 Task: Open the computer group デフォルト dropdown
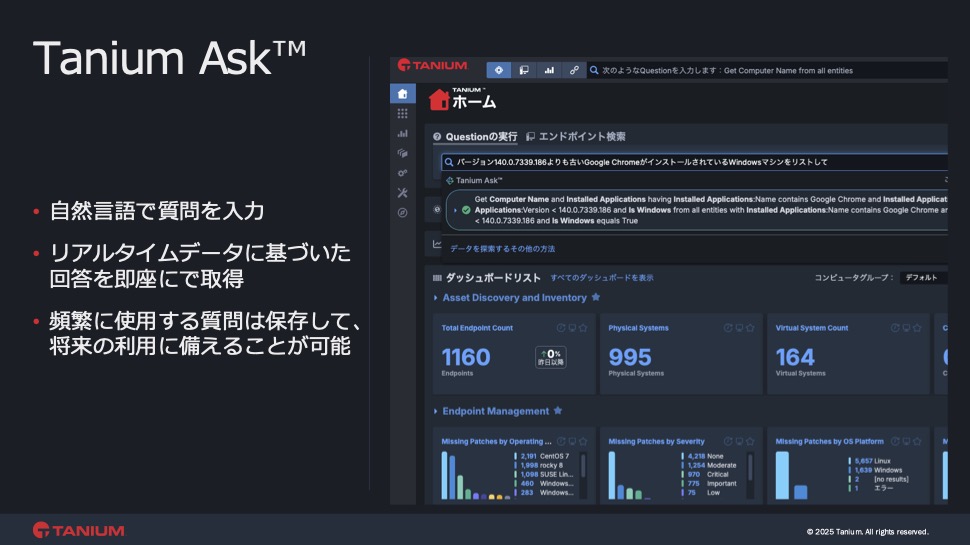pyautogui.click(x=922, y=278)
